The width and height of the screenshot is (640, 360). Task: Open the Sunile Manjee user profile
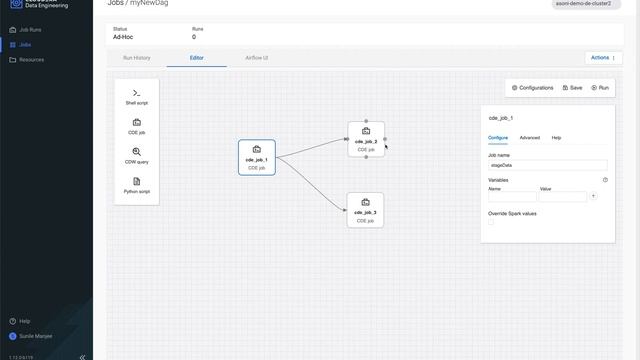(31, 336)
